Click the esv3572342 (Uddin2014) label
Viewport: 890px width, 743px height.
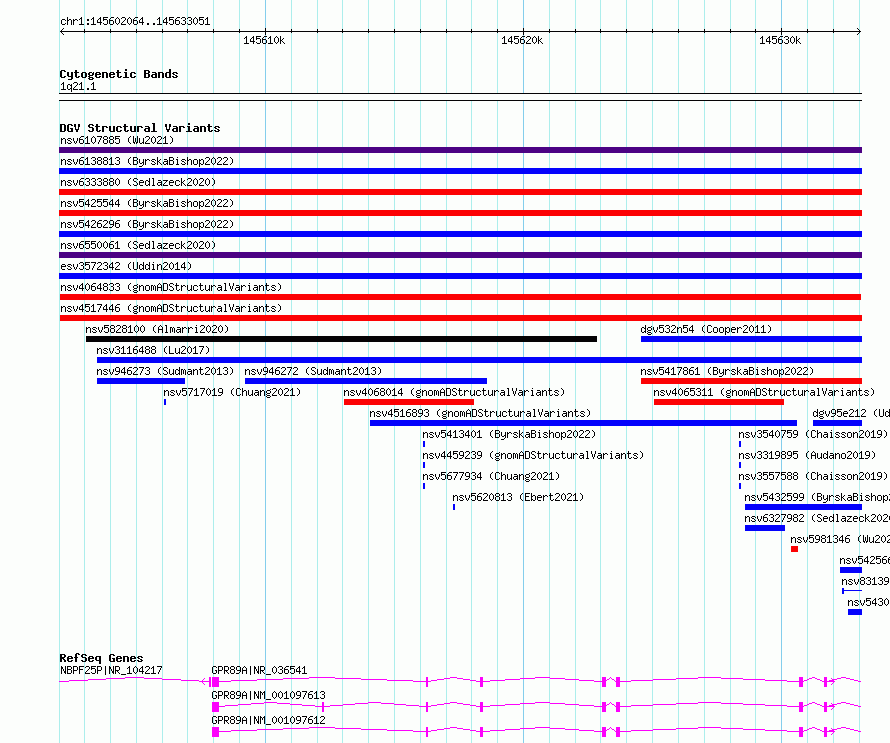126,266
